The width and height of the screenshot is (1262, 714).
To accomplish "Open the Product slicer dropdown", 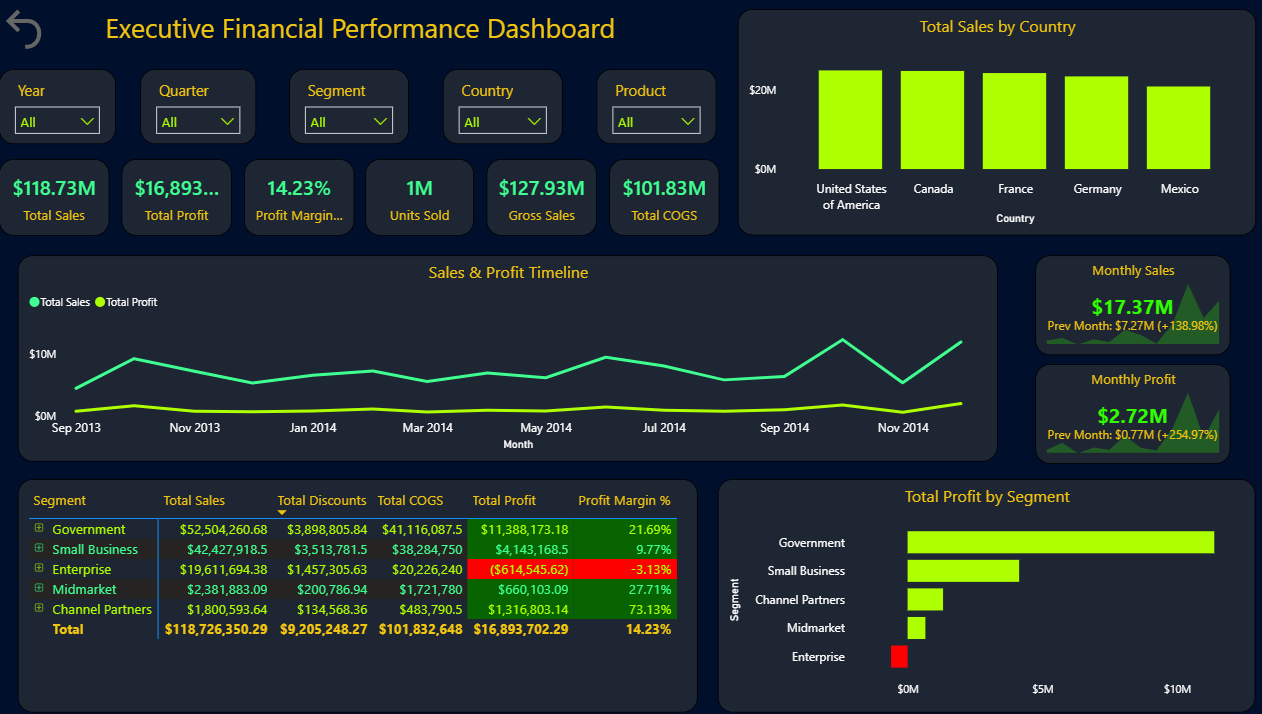I will [657, 121].
